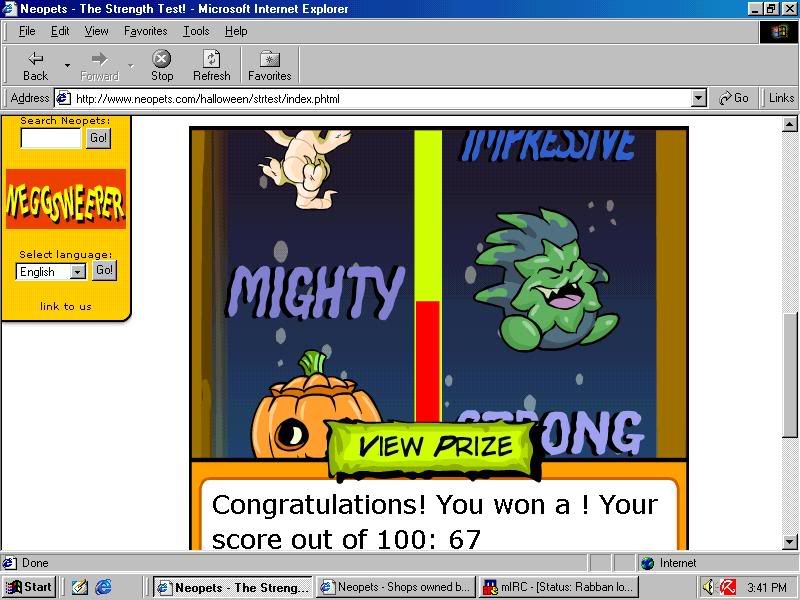Image resolution: width=800 pixels, height=600 pixels.
Task: Click the 'score out of 100: 67' text
Action: pyautogui.click(x=346, y=538)
